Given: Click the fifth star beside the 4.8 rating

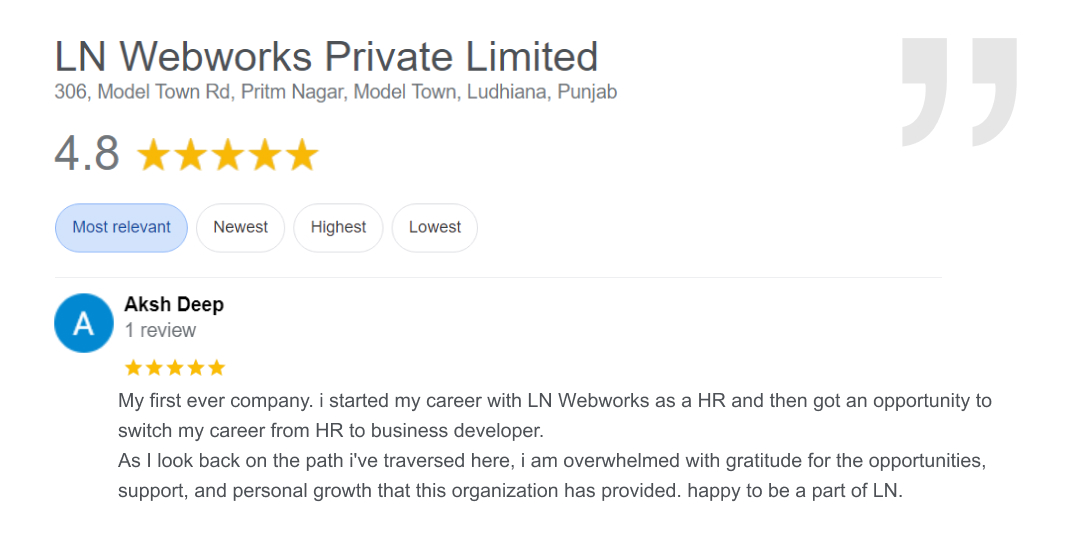Looking at the screenshot, I should tap(301, 156).
